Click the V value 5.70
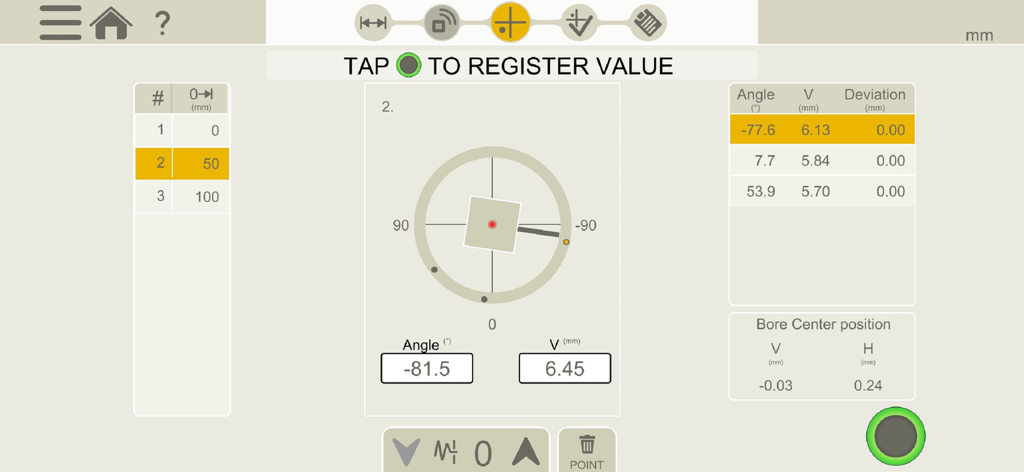This screenshot has height=472, width=1024. click(x=815, y=191)
